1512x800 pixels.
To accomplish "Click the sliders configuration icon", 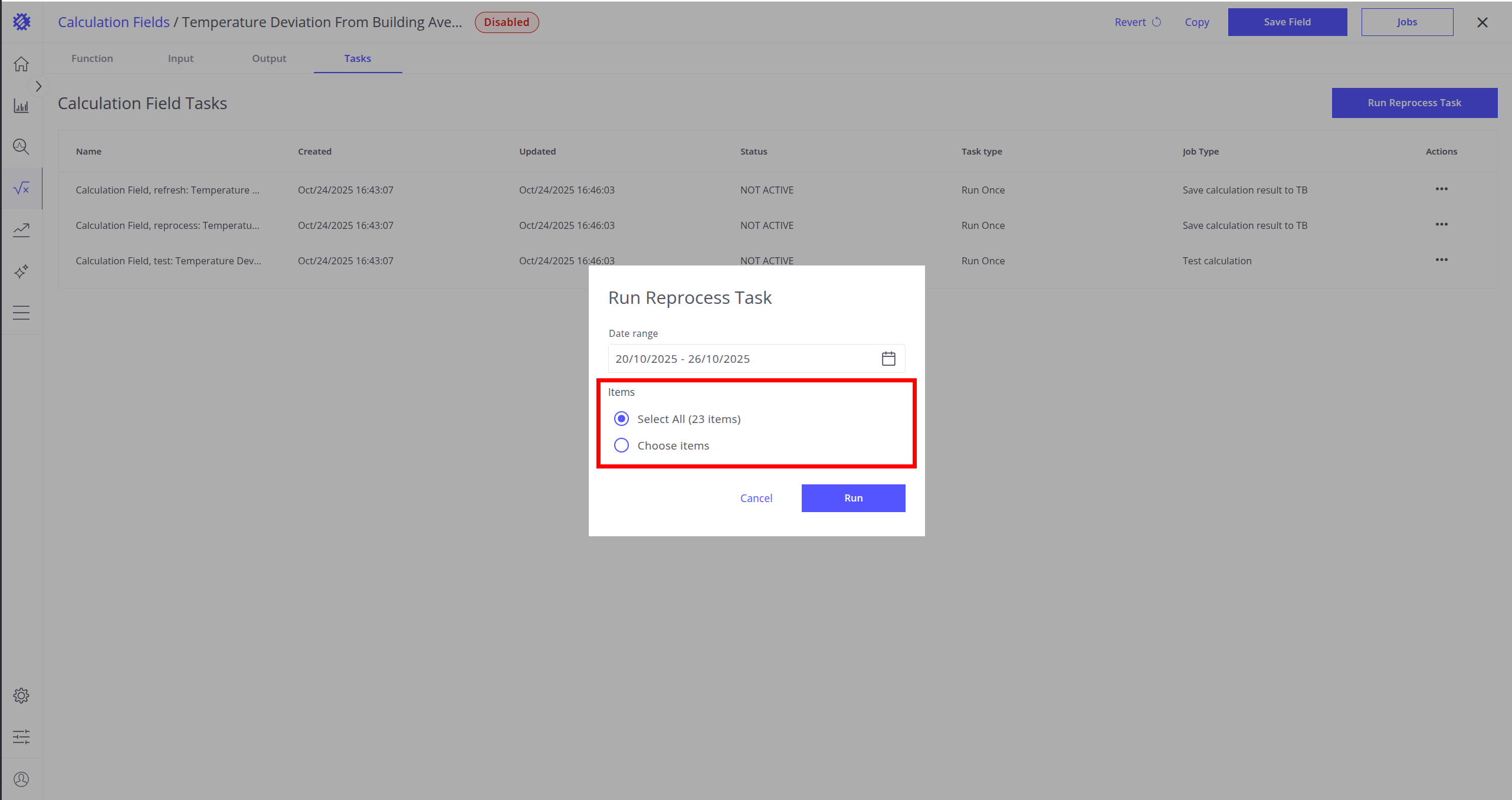I will [x=21, y=736].
